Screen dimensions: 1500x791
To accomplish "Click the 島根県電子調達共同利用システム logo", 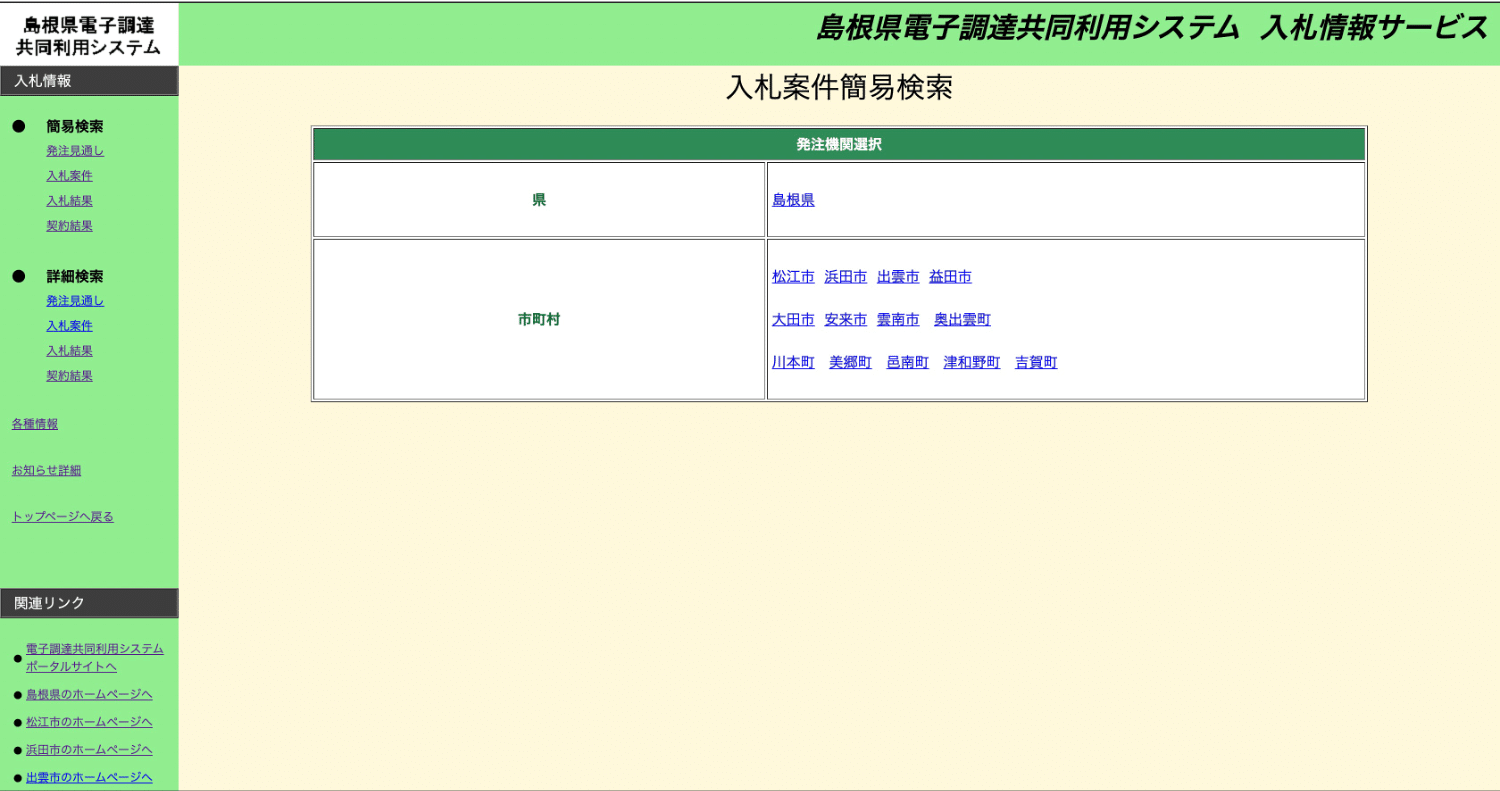I will 89,35.
